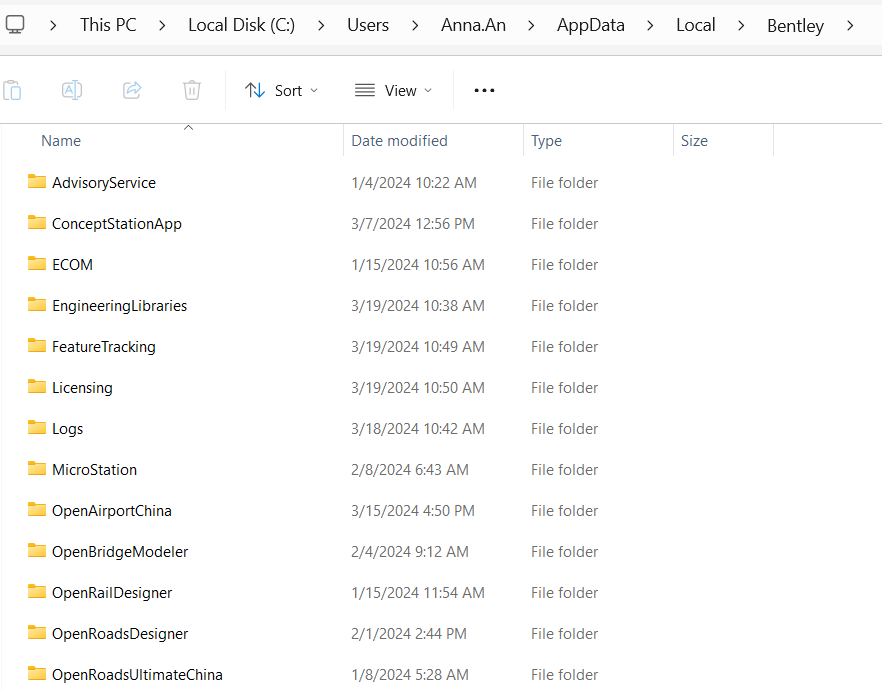Open the See more ellipsis menu
Screen dimensions: 882x690
click(x=484, y=90)
